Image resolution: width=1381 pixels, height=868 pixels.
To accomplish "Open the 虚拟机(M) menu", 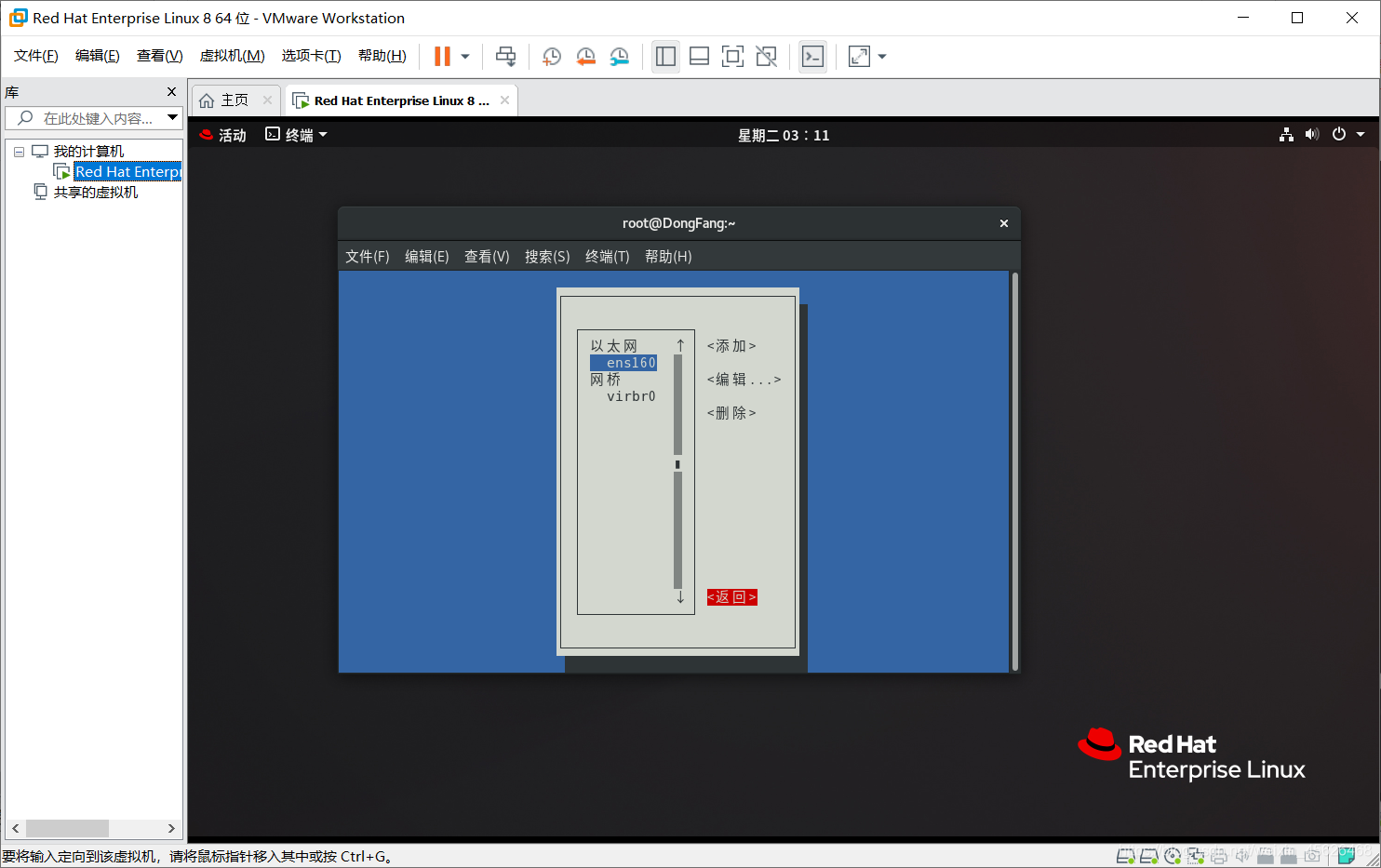I will coord(233,56).
